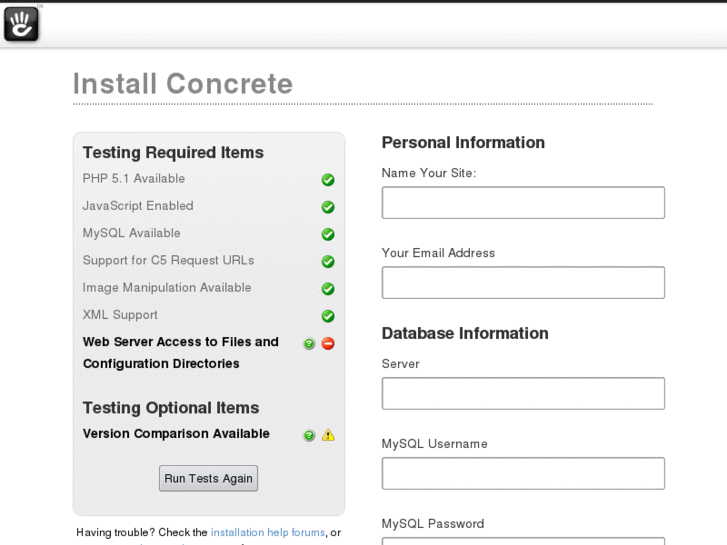The width and height of the screenshot is (727, 545).
Task: Click the red error icon for Web Server Access
Action: click(328, 344)
